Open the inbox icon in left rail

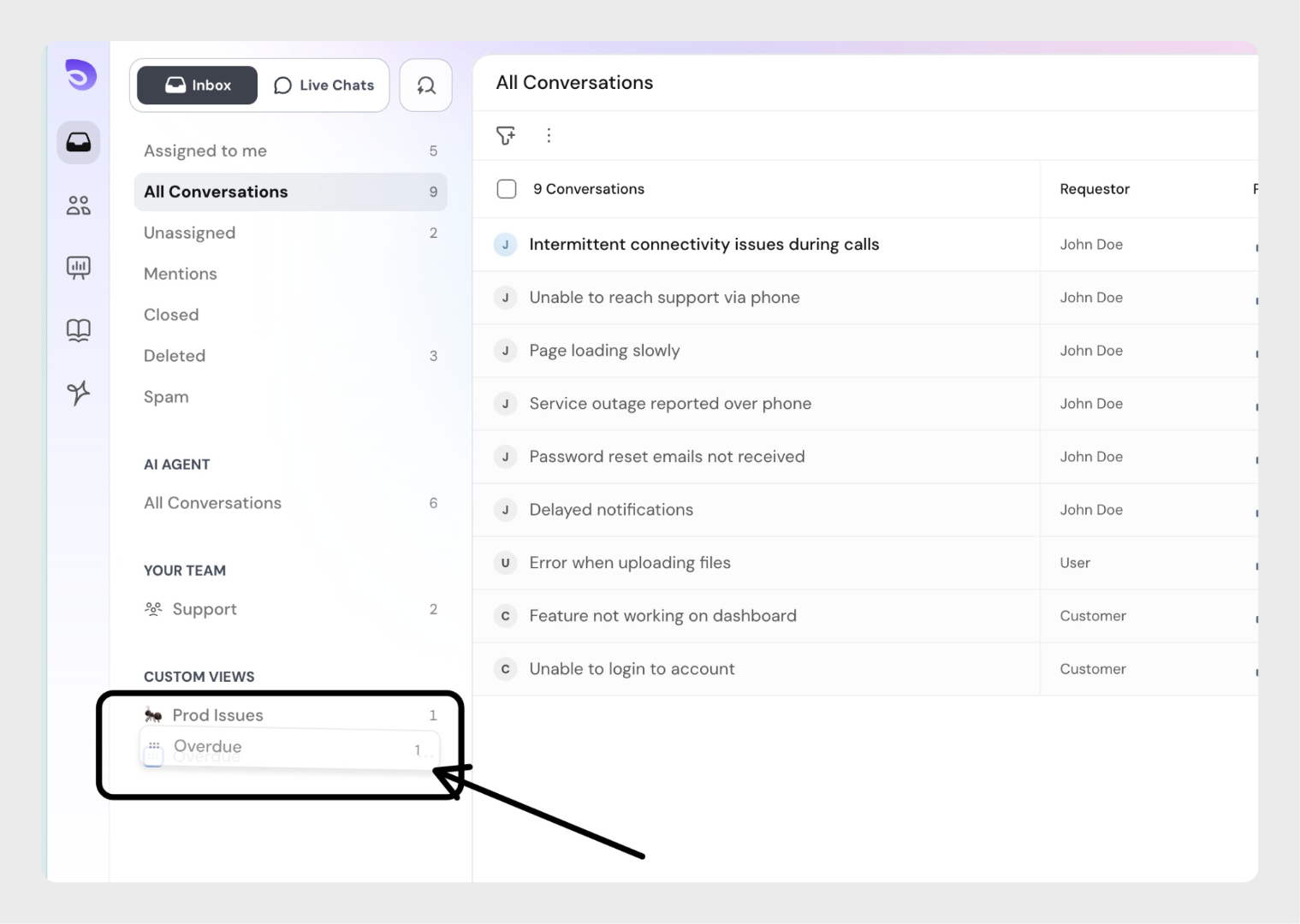pyautogui.click(x=79, y=142)
